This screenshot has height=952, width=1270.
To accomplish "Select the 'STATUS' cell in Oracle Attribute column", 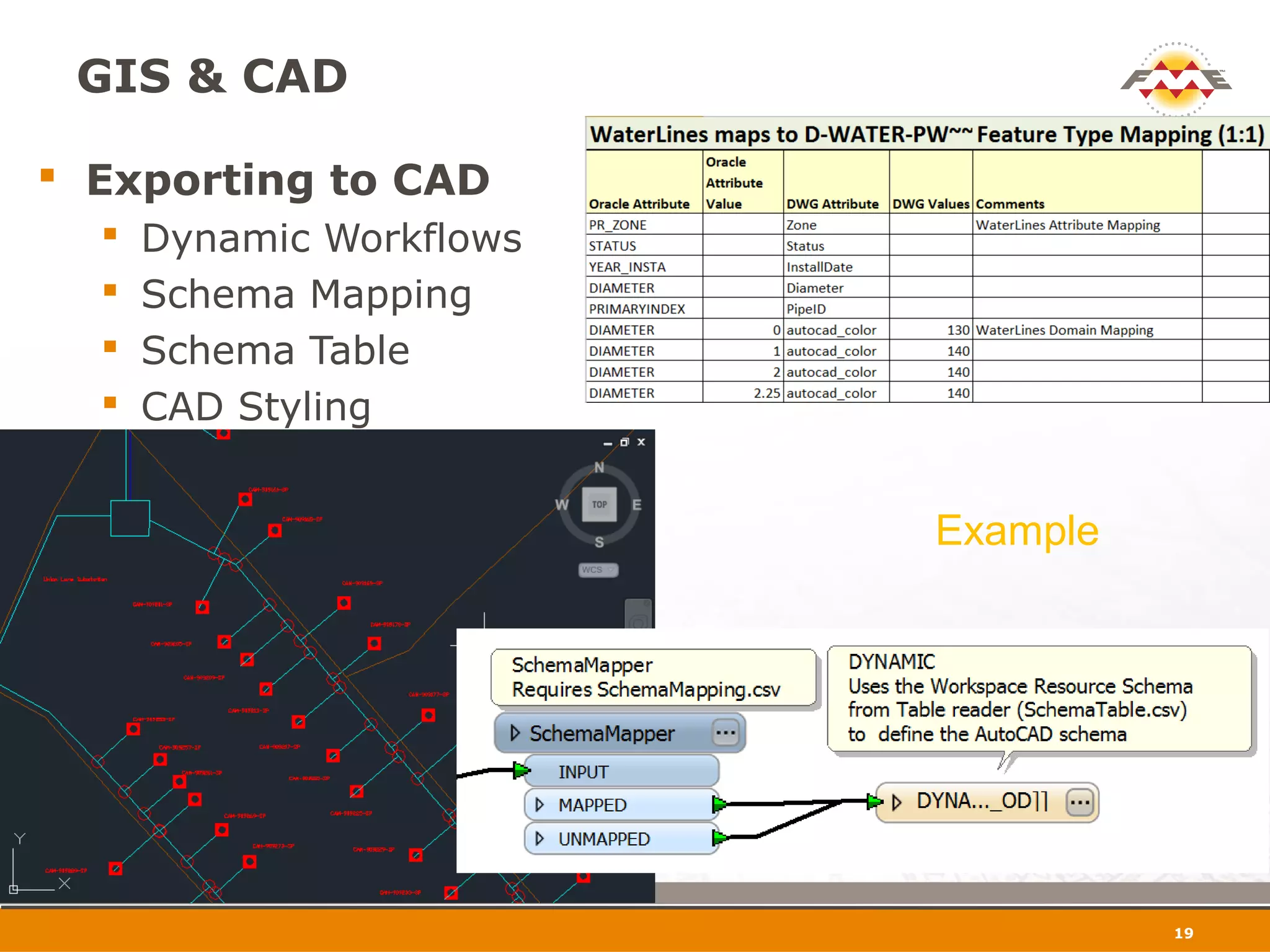I will coord(644,245).
